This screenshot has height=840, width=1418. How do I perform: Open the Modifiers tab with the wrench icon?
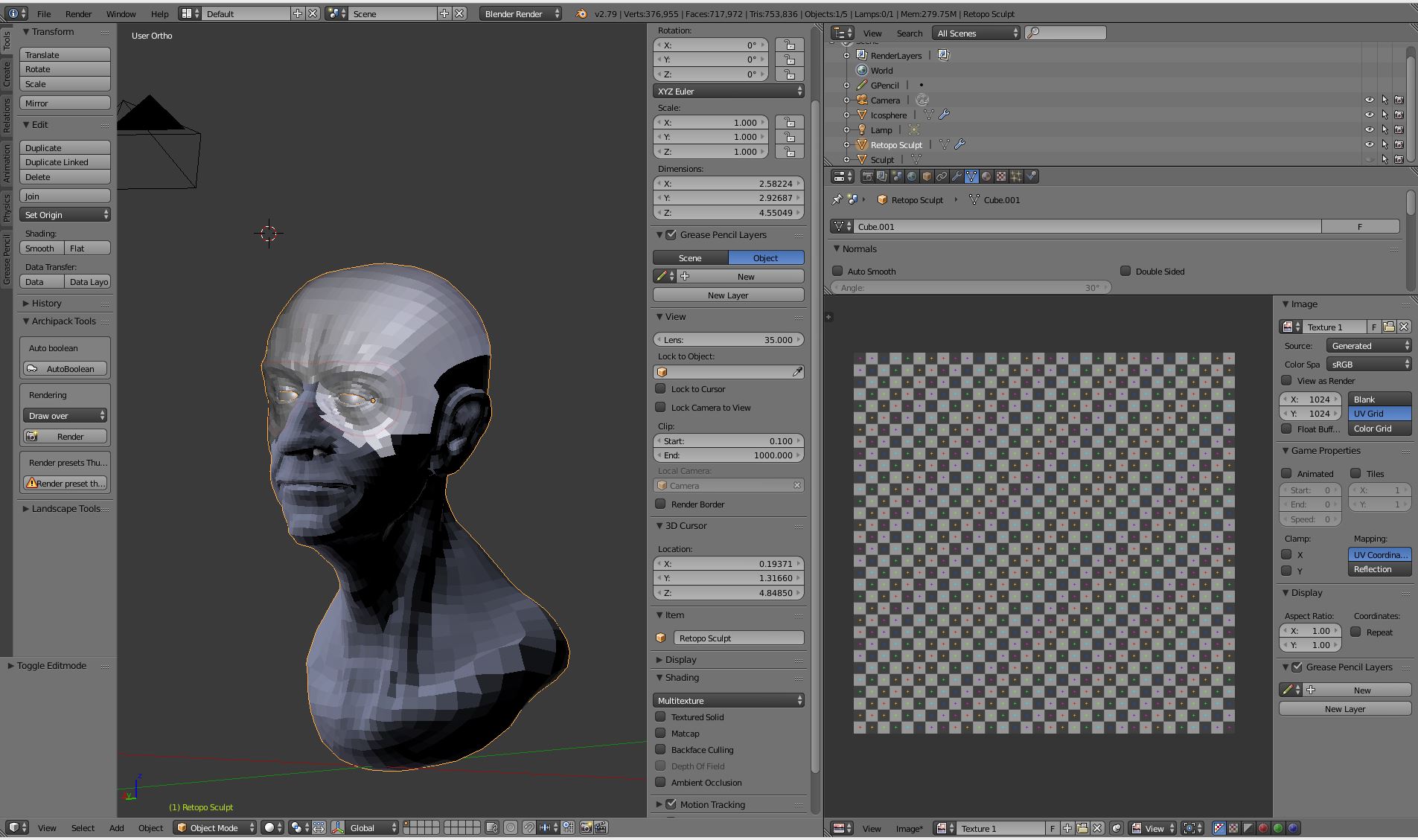coord(957,176)
